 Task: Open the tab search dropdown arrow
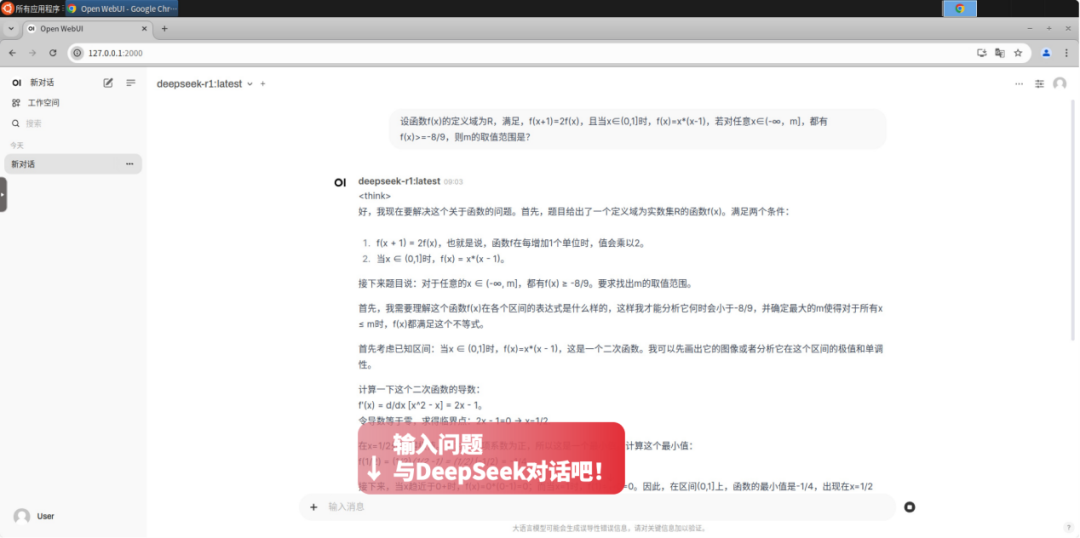click(11, 28)
